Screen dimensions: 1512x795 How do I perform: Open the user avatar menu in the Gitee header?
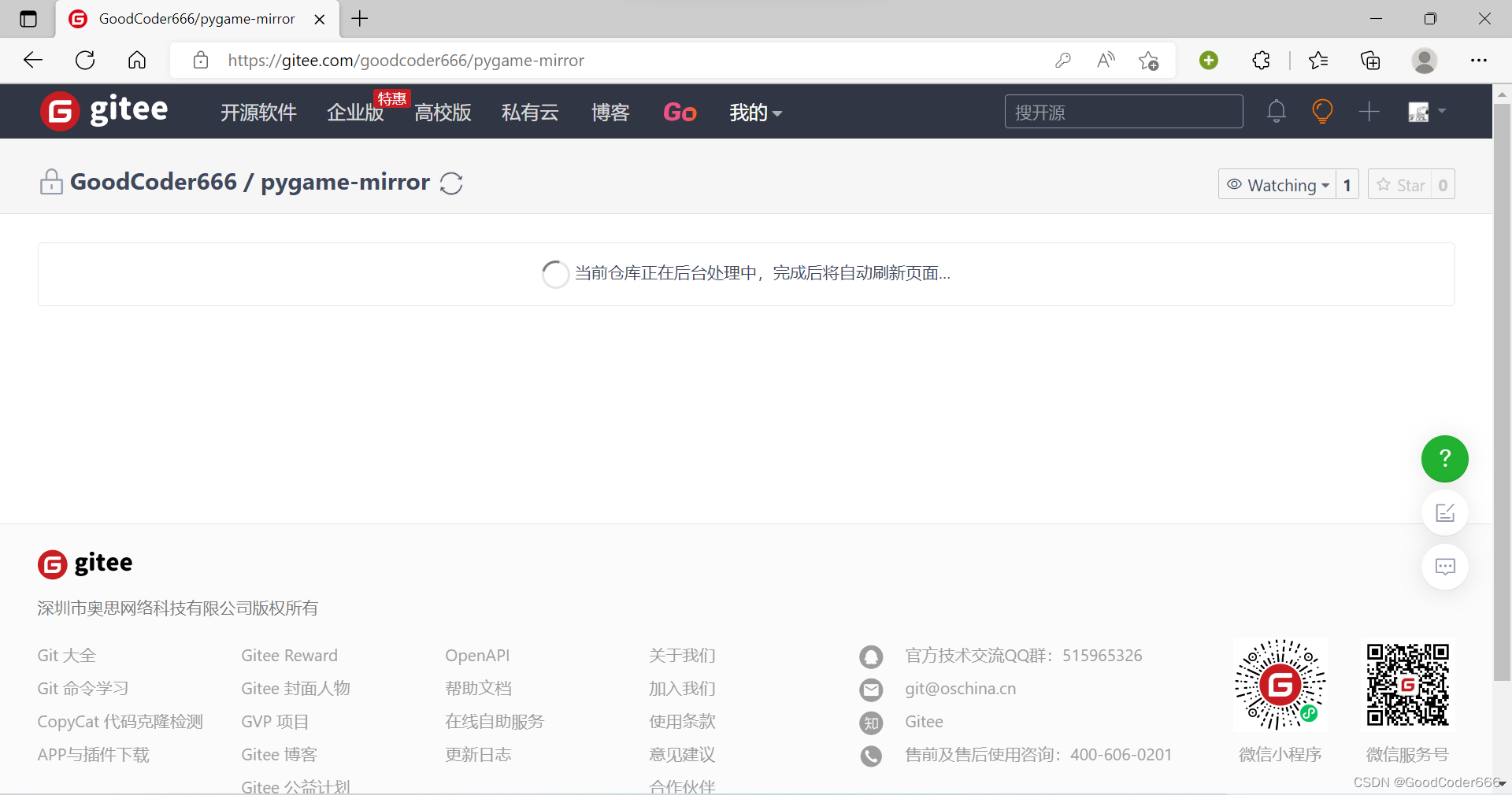1426,112
